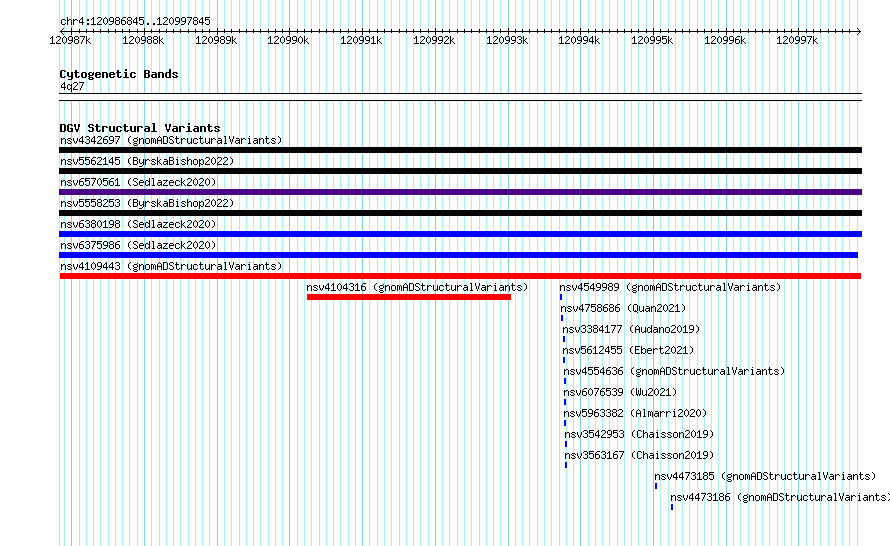890x546 pixels.
Task: Open variant nsv4554636 gnomAD label
Action: (674, 371)
